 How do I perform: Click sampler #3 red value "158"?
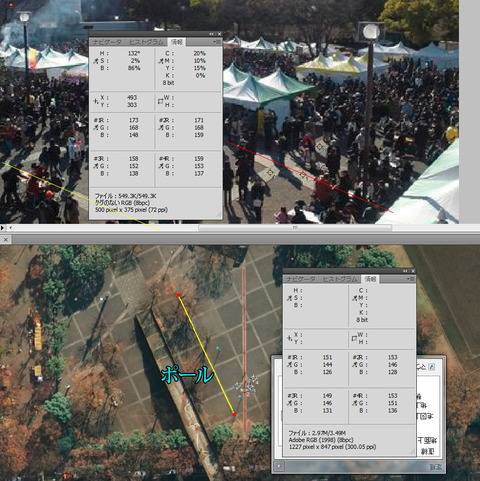point(134,159)
